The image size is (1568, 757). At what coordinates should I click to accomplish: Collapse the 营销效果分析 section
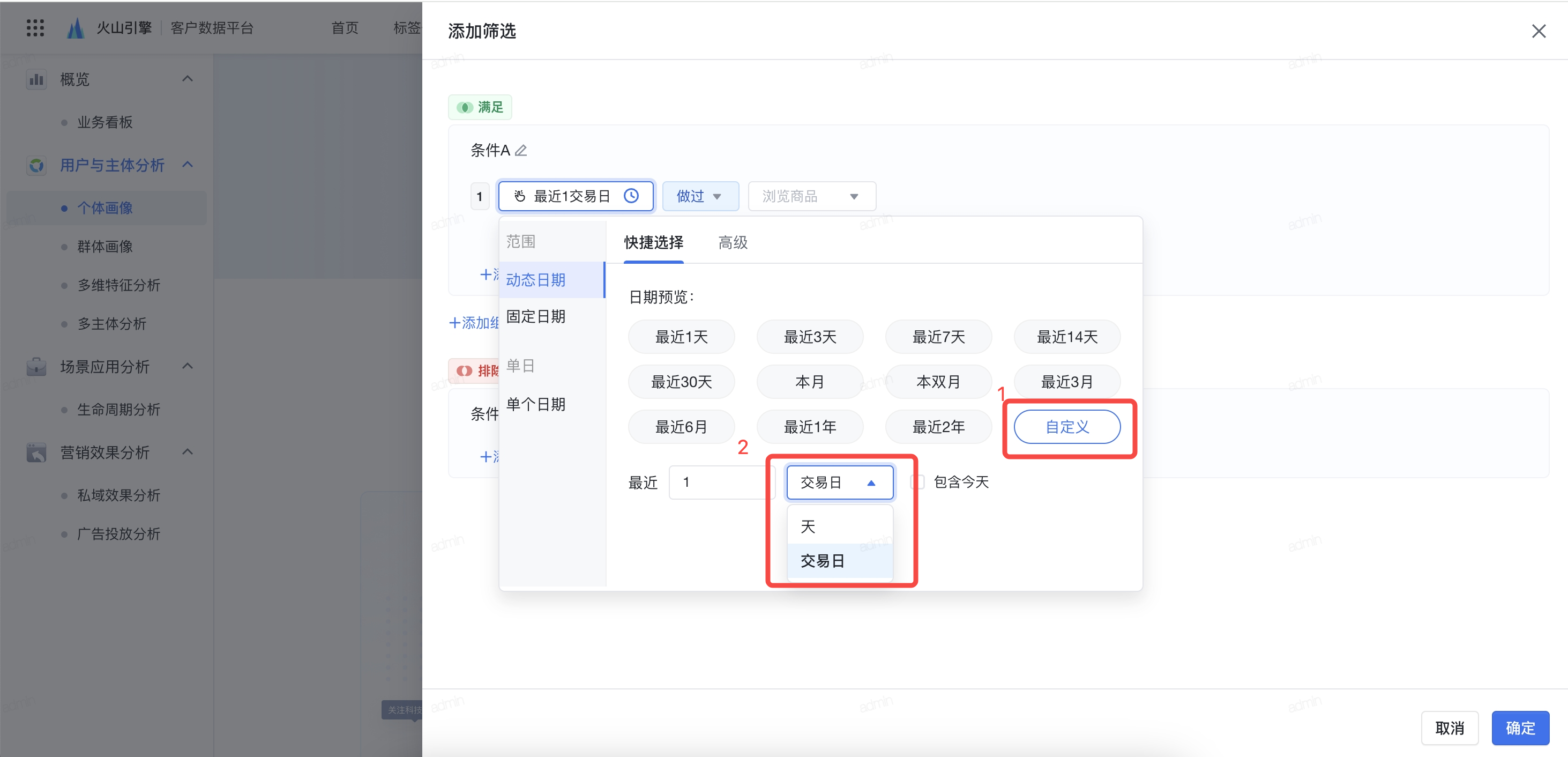click(188, 452)
